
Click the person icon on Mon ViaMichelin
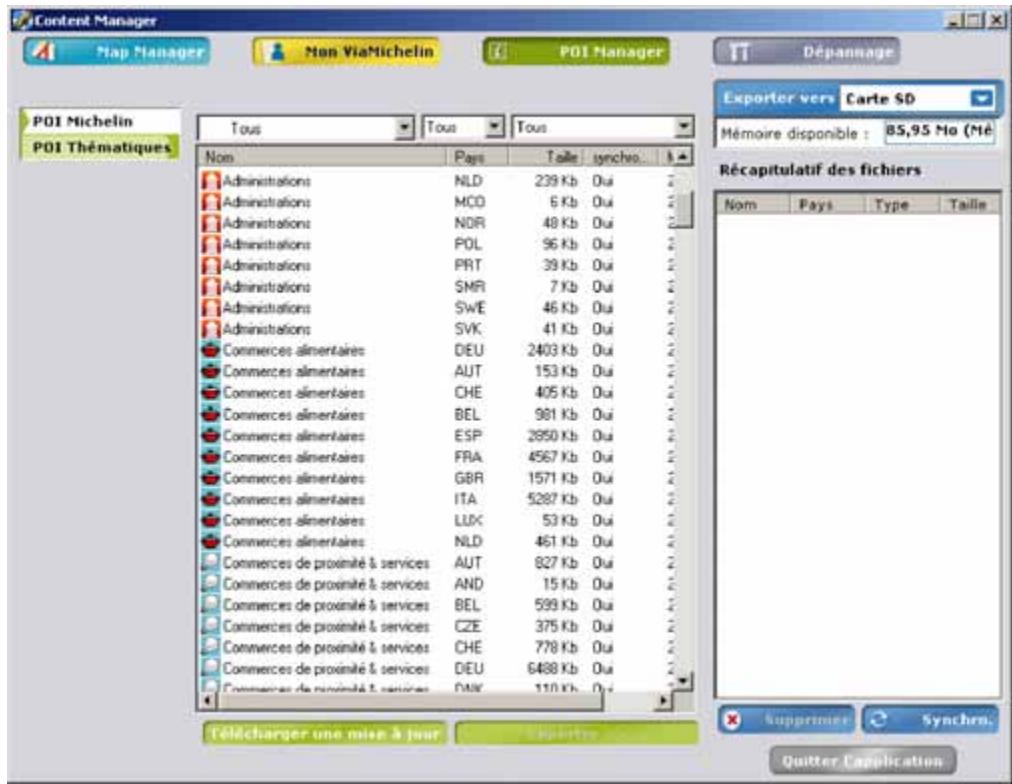278,52
